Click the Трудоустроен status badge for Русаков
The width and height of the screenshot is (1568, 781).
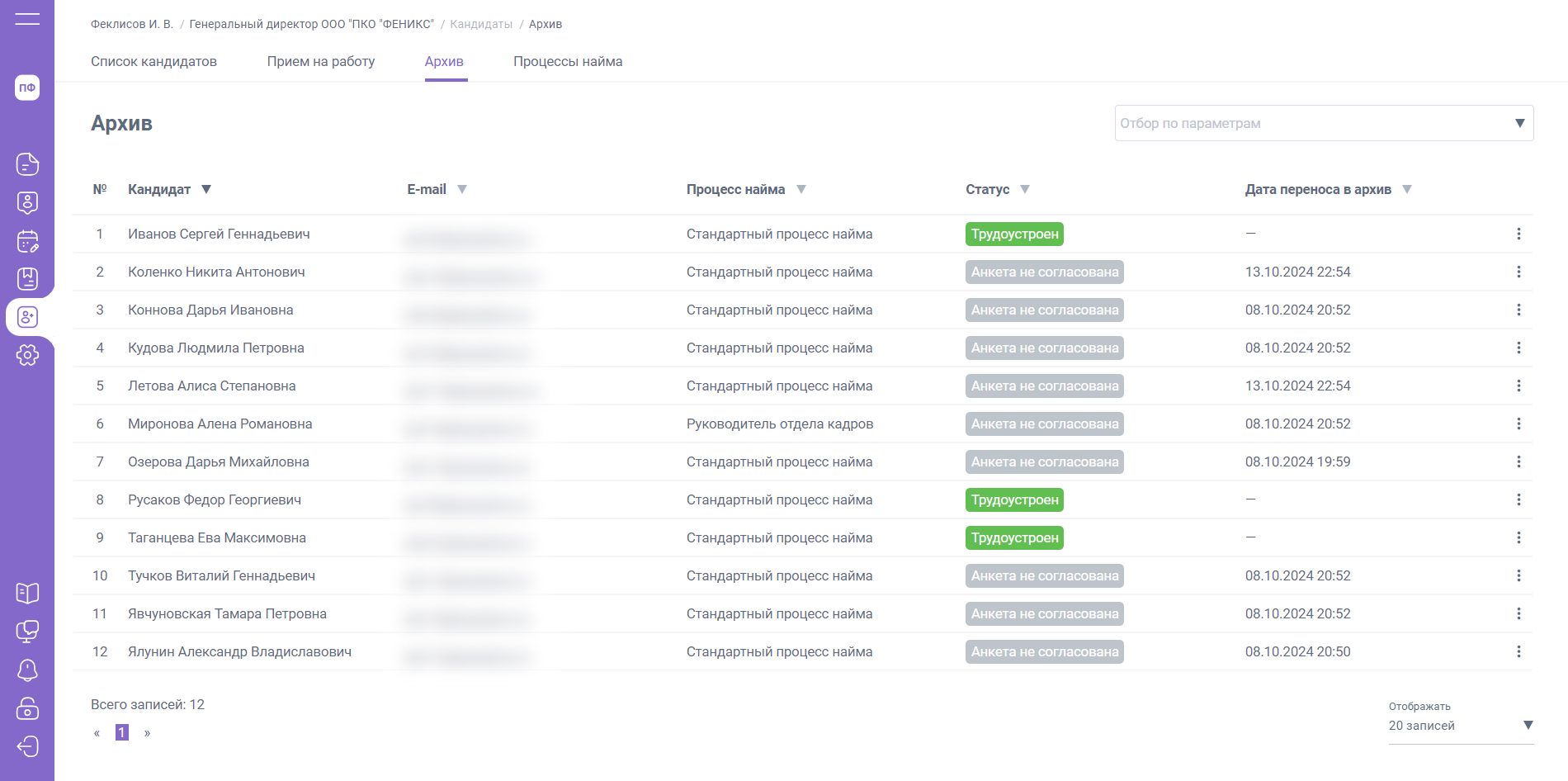(x=1014, y=499)
